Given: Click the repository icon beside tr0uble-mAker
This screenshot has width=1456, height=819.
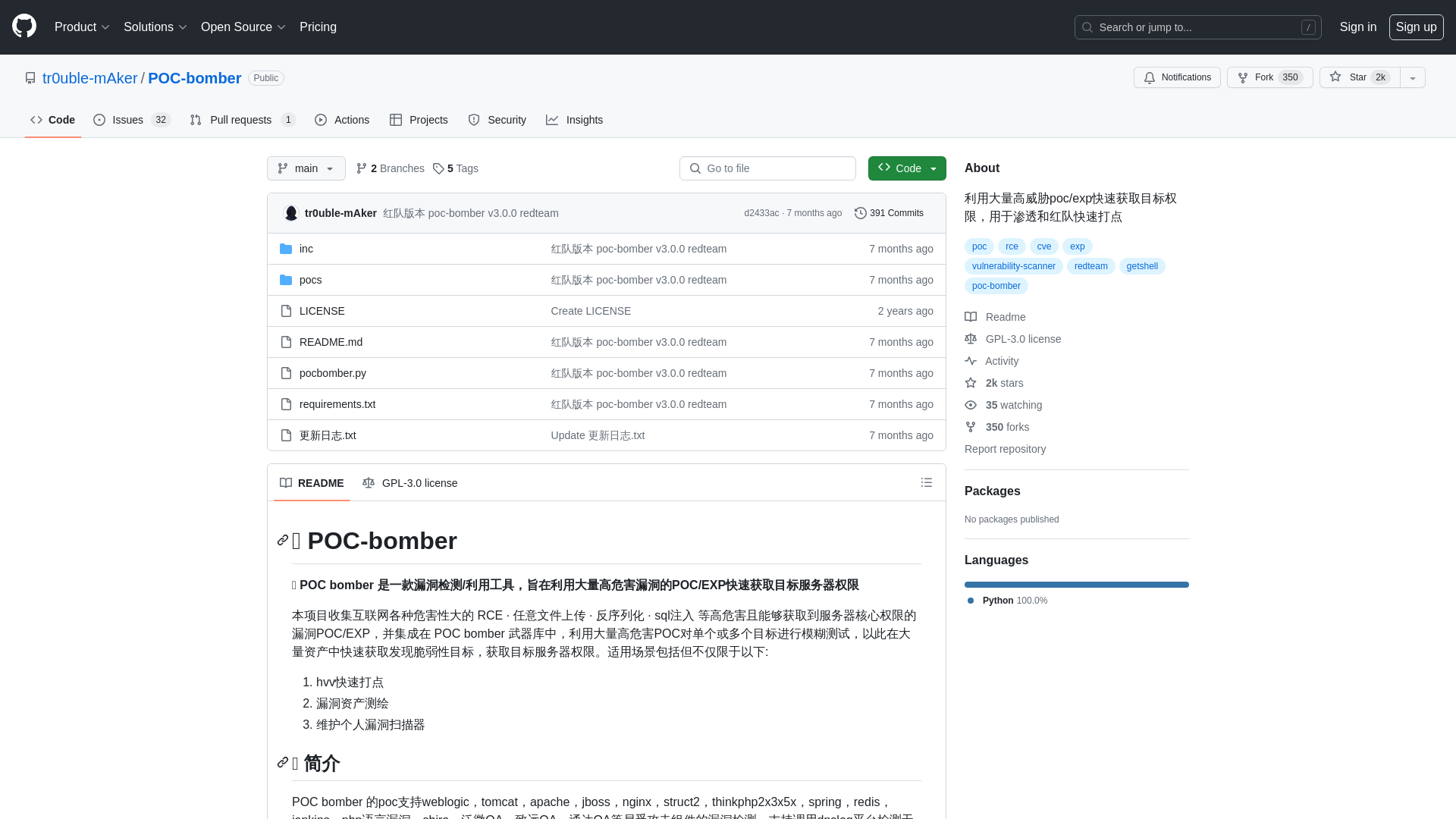Looking at the screenshot, I should point(30,78).
